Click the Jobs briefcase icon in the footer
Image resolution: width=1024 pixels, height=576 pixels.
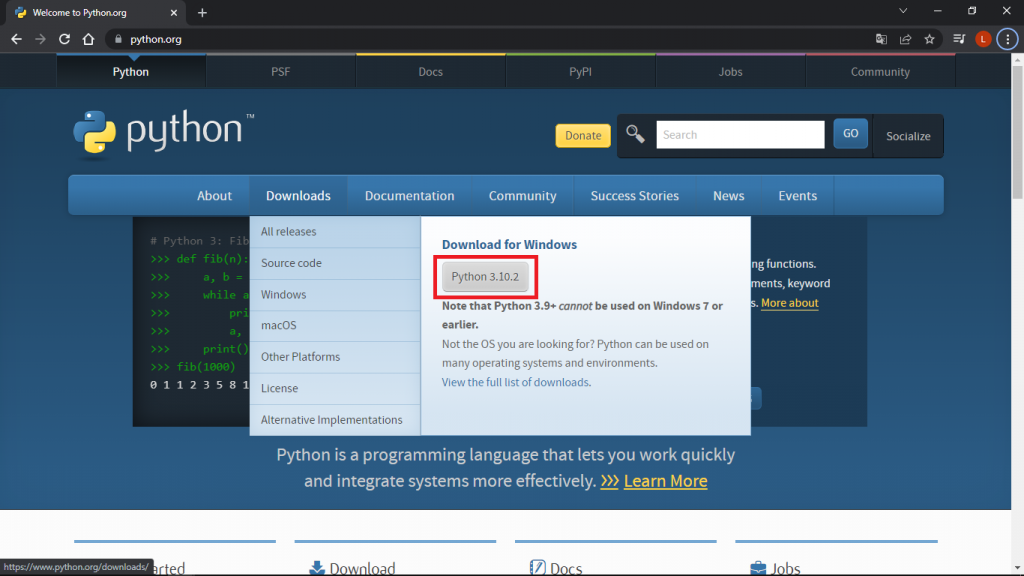tap(757, 566)
